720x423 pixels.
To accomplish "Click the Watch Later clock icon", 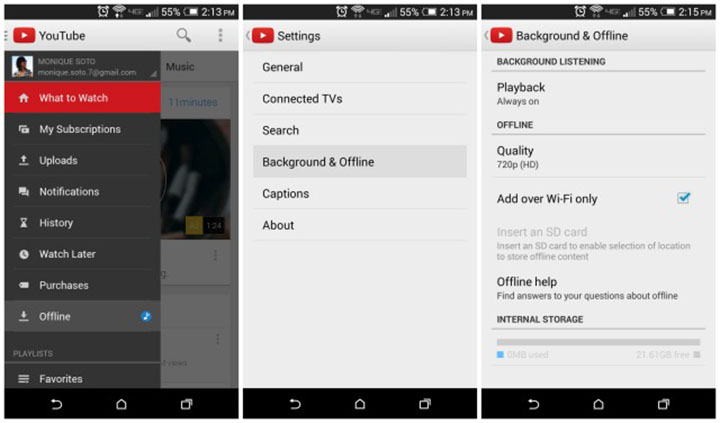I will pyautogui.click(x=24, y=254).
